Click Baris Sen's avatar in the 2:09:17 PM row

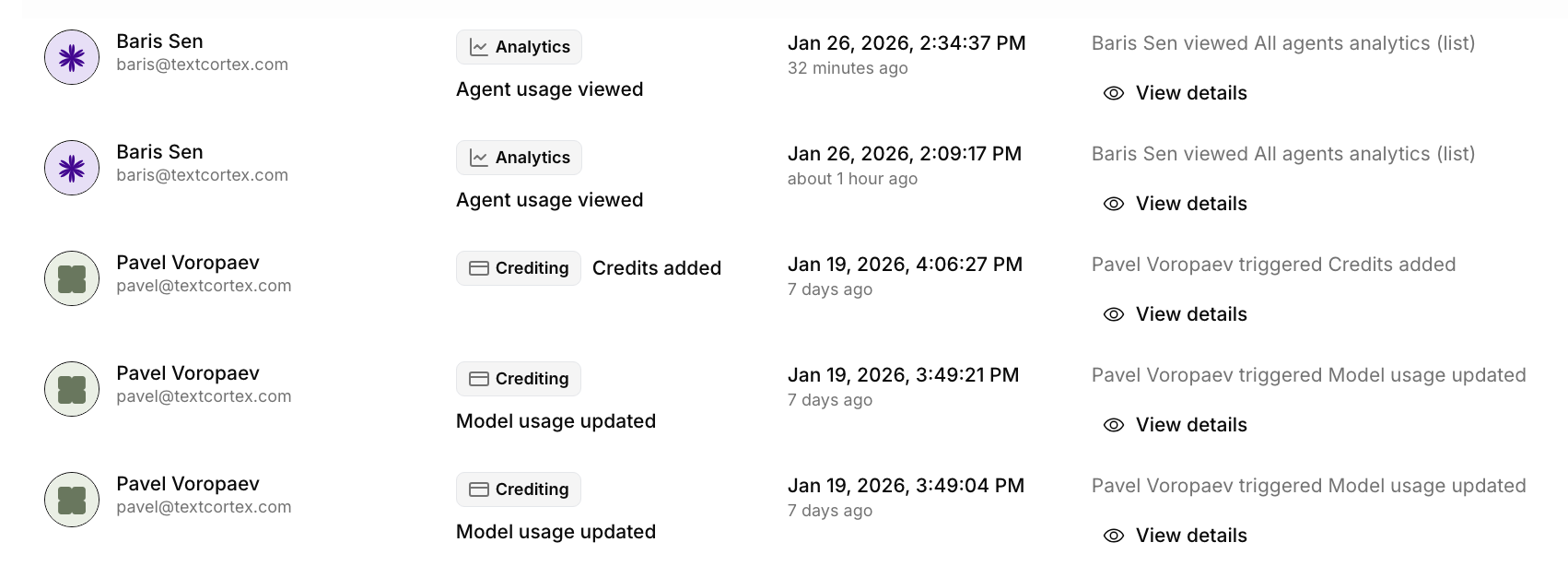pyautogui.click(x=72, y=168)
